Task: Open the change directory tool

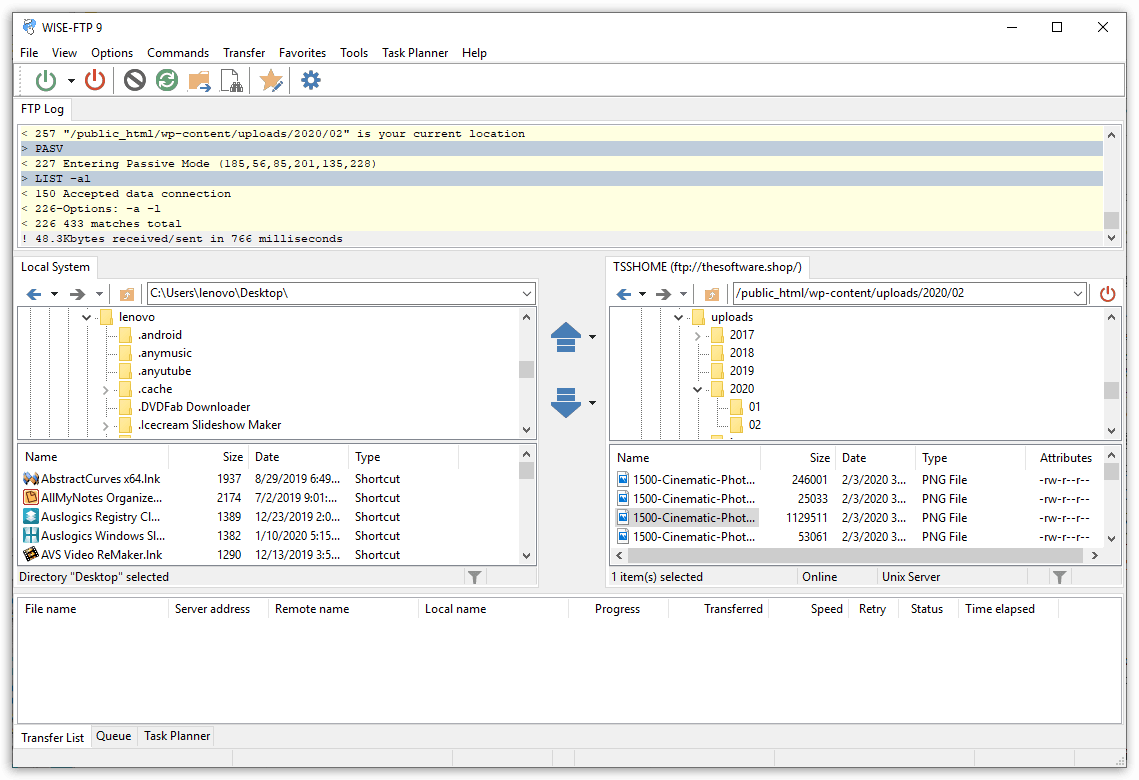Action: tap(200, 80)
